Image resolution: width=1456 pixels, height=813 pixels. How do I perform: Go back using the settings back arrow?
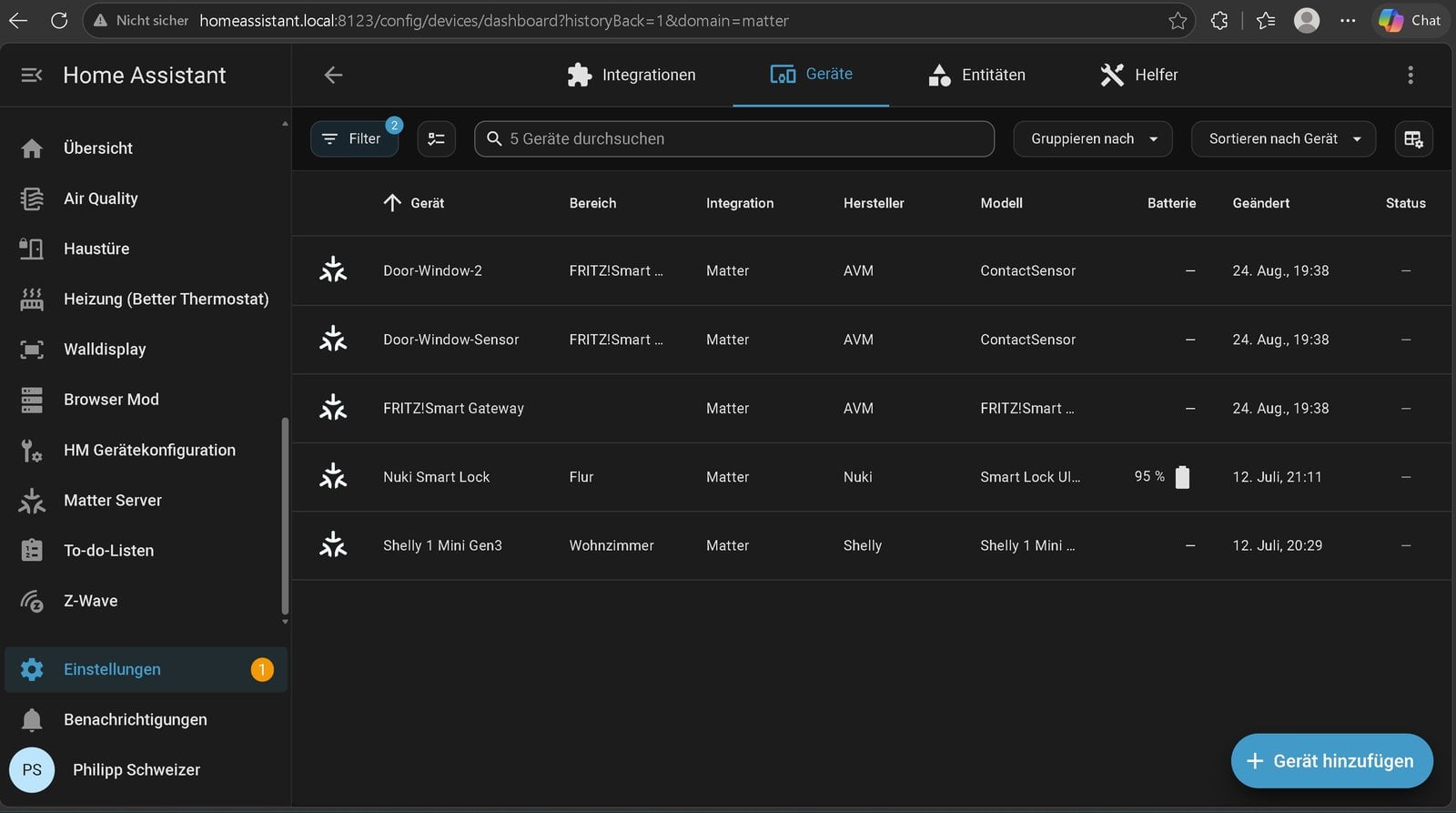click(x=333, y=75)
